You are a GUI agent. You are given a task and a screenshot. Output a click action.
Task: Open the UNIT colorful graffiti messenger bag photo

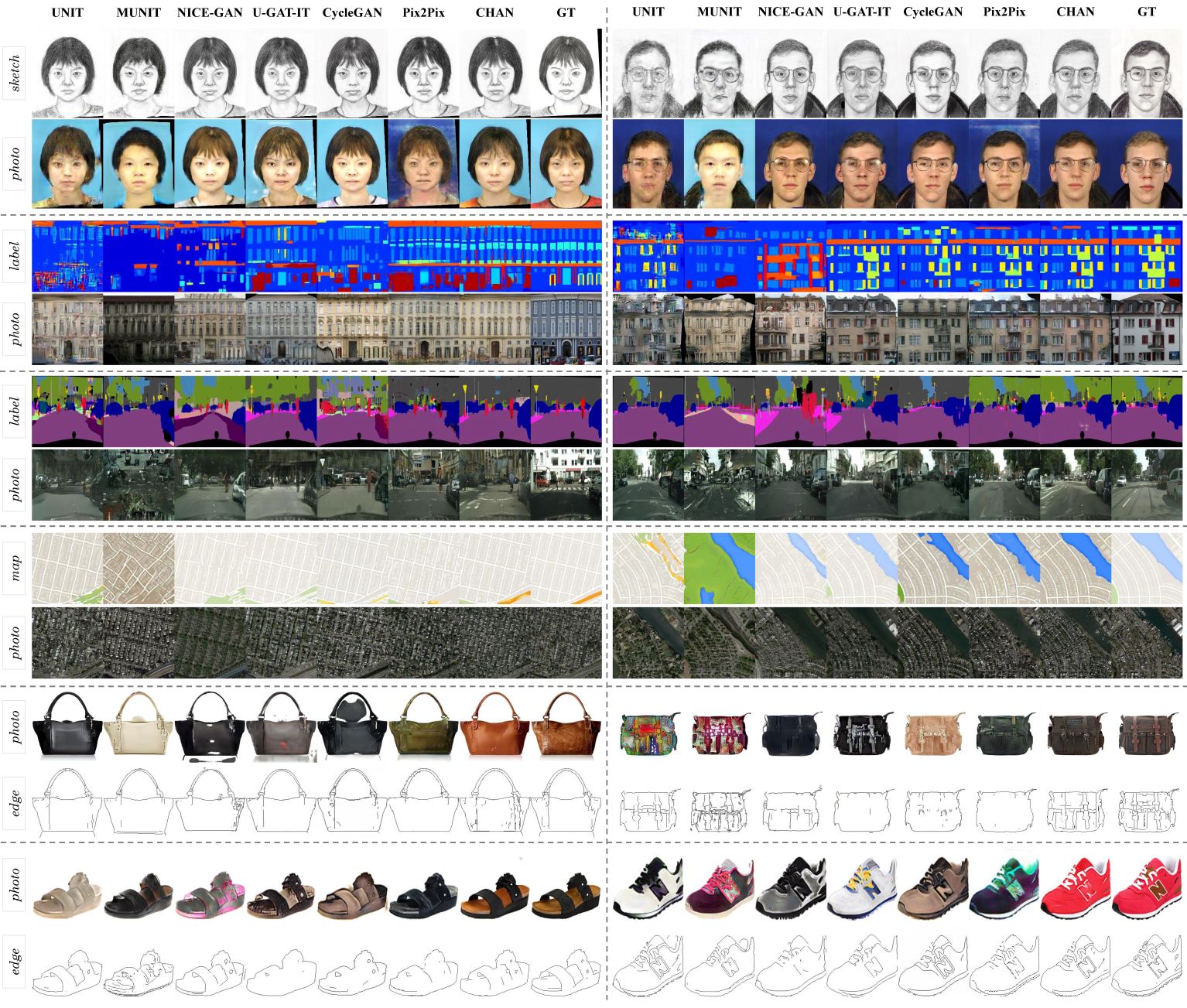click(648, 733)
